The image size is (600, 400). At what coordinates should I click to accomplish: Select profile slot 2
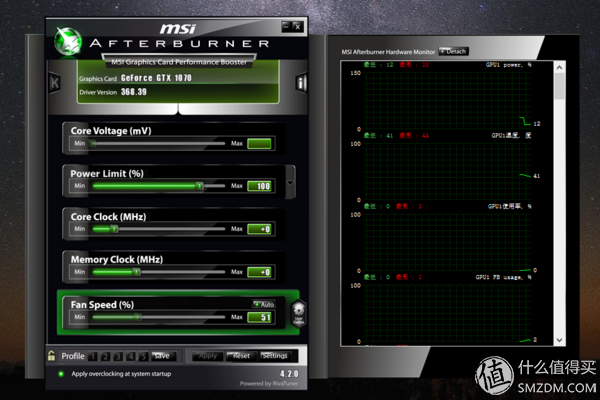click(105, 356)
